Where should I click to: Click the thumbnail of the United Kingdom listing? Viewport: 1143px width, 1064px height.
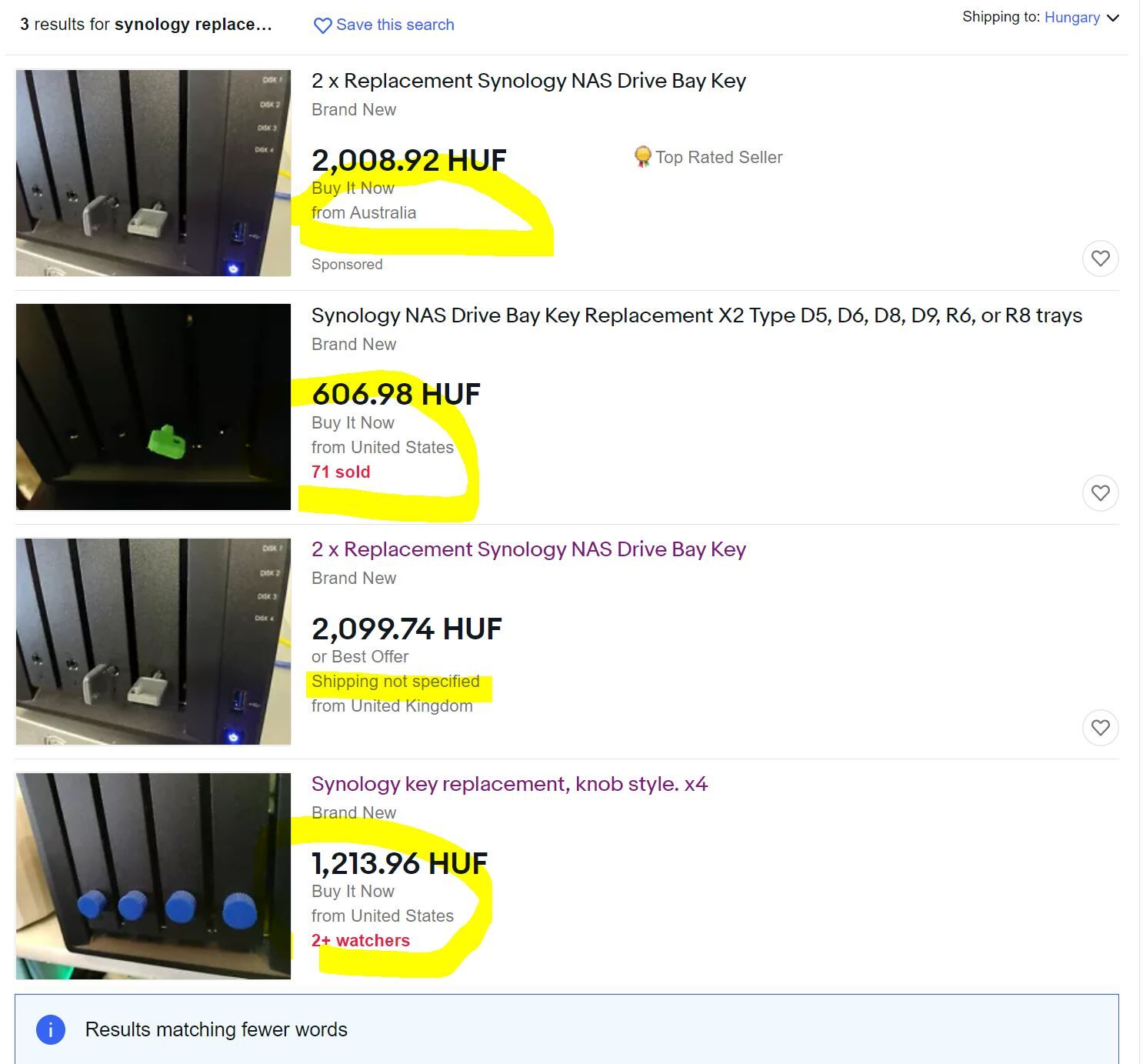click(x=153, y=642)
